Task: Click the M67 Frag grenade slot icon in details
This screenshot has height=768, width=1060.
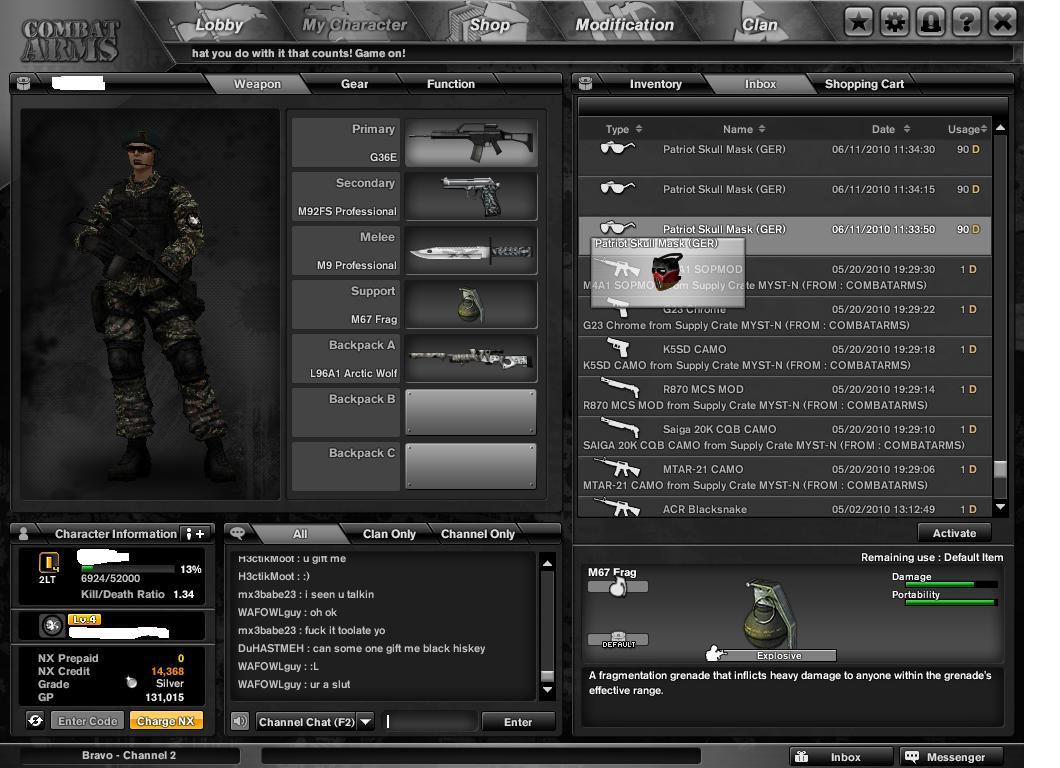Action: [617, 587]
